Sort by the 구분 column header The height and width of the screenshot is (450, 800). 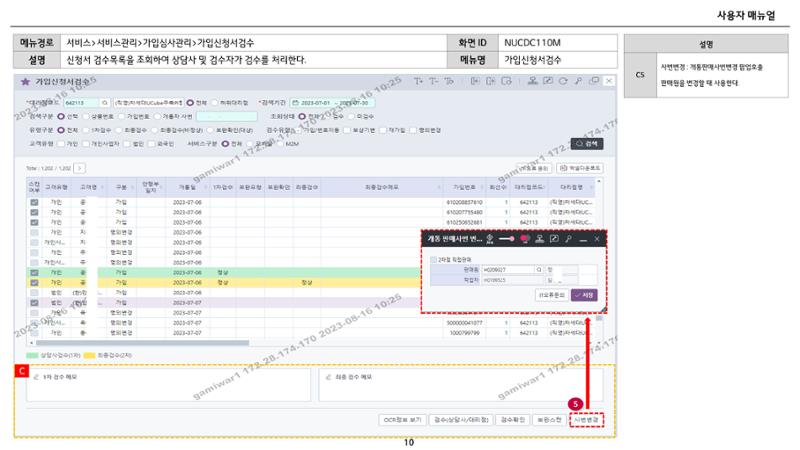click(x=121, y=187)
